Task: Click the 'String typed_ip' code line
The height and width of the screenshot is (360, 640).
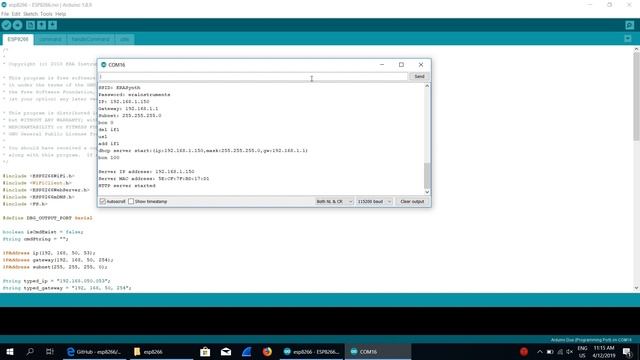Action: point(56,281)
